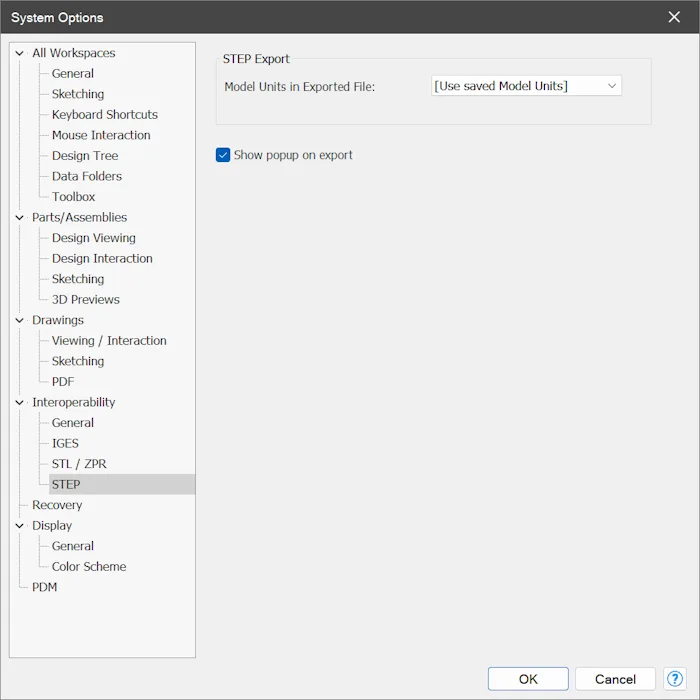Collapse the Display tree node

pyautogui.click(x=19, y=525)
